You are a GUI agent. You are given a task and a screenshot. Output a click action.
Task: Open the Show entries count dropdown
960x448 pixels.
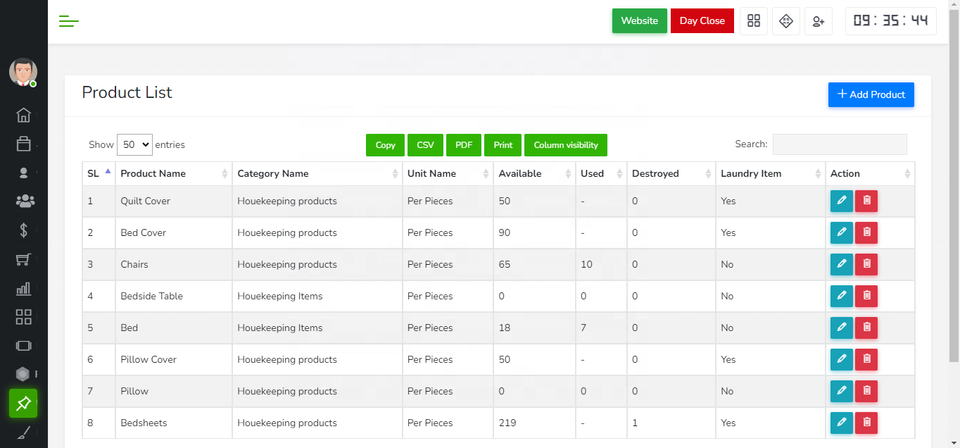pyautogui.click(x=135, y=145)
